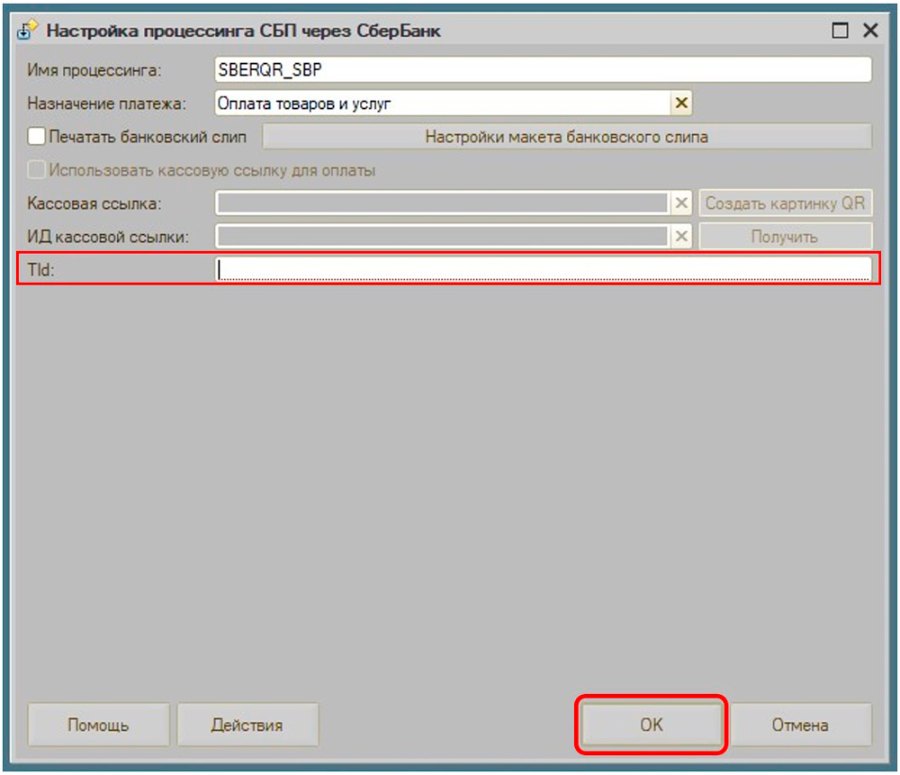Screen dimensions: 900x775
Task: Click into the TId input field
Action: [x=543, y=269]
